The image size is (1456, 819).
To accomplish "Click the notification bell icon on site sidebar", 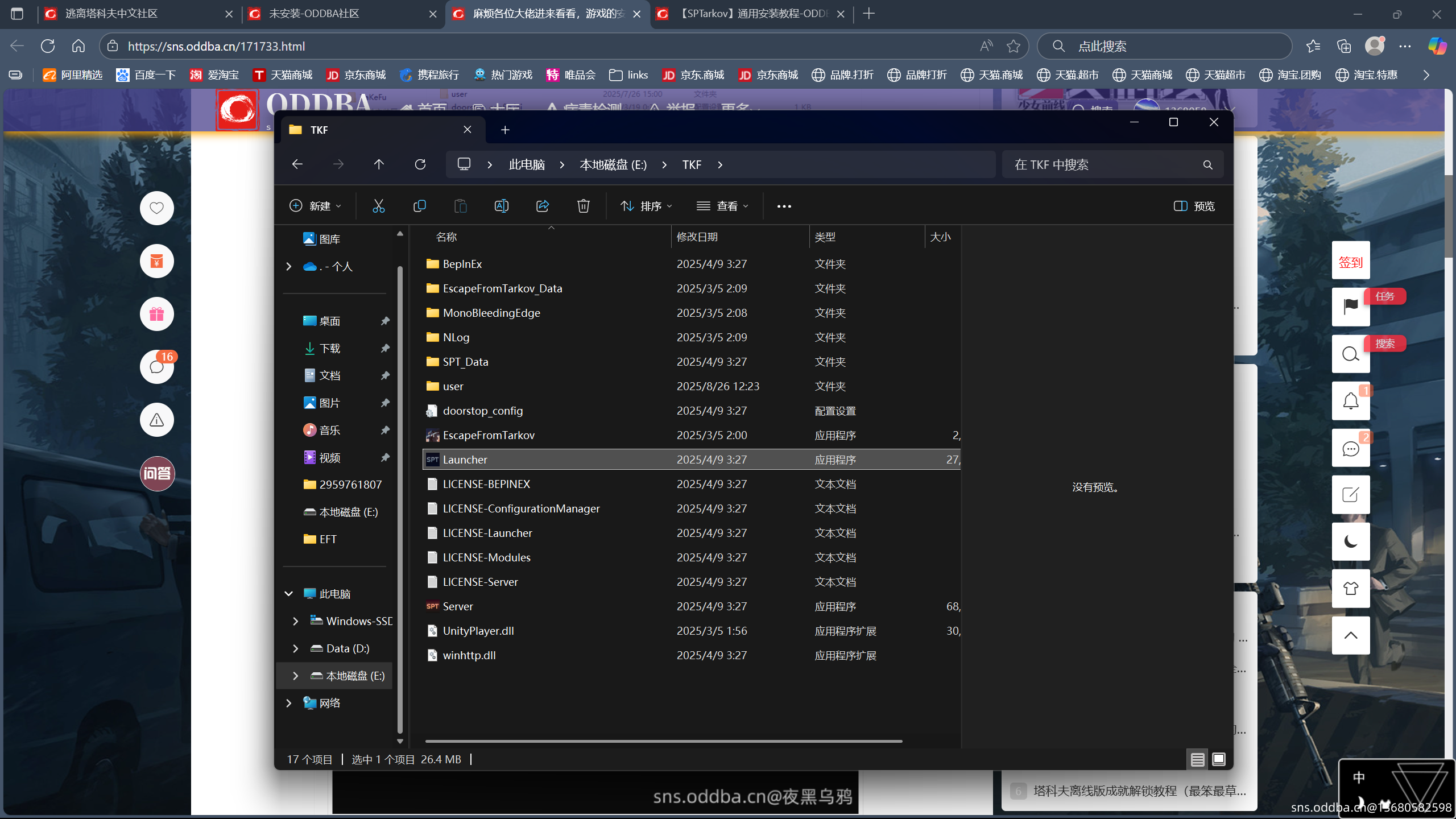I will (1351, 401).
